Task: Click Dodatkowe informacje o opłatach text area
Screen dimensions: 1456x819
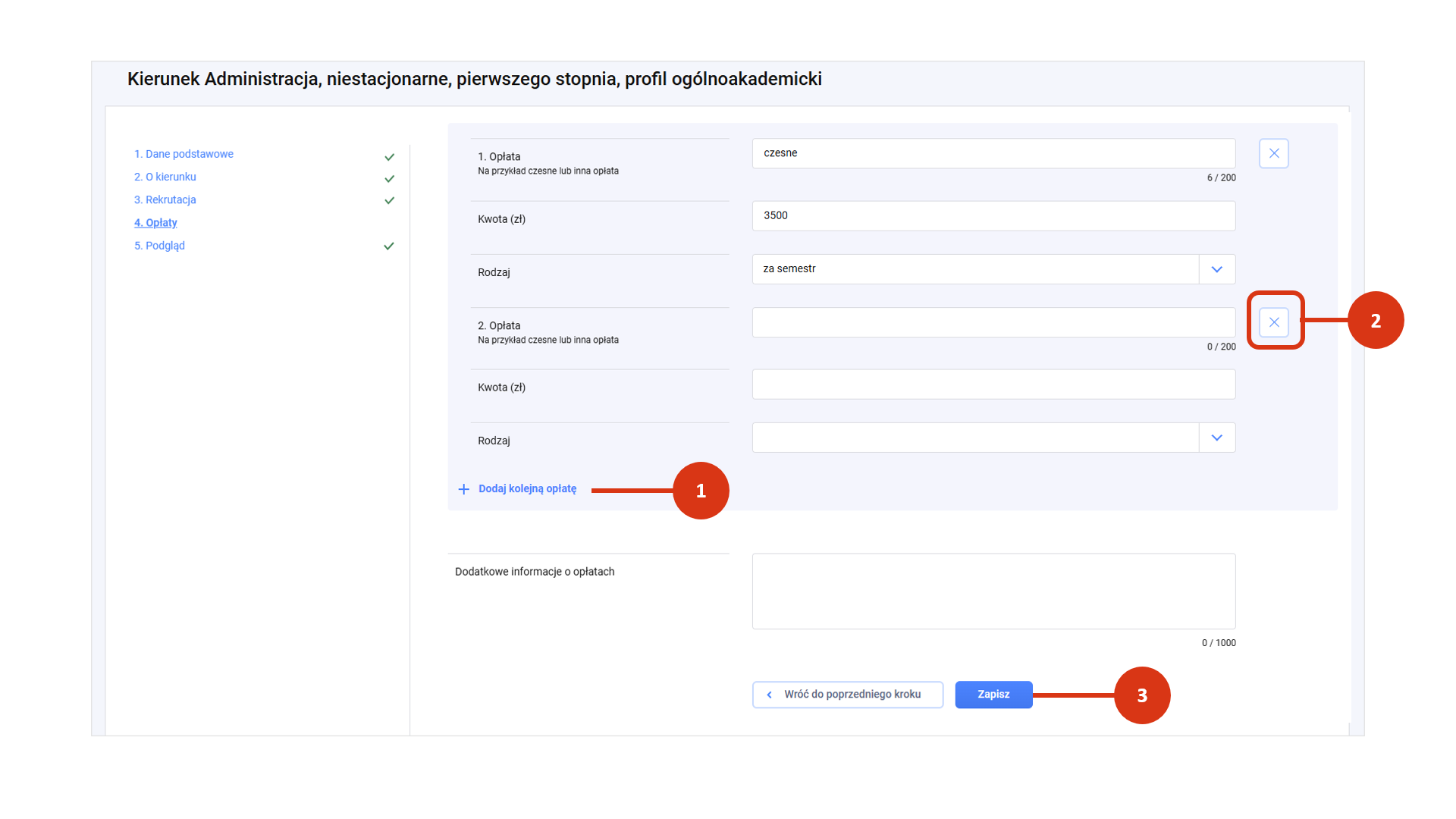Action: click(x=993, y=591)
